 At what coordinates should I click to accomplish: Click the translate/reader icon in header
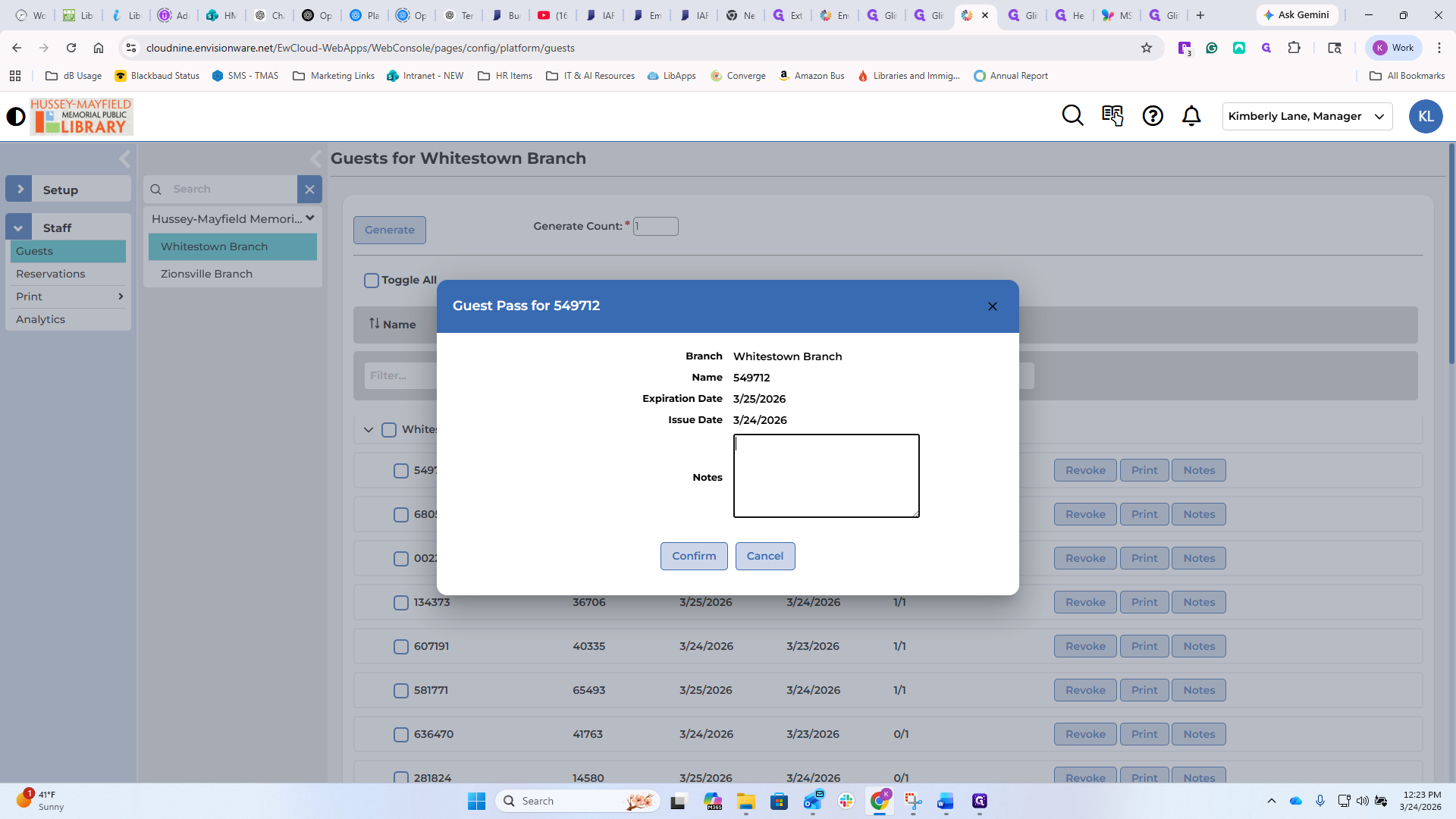click(x=1112, y=116)
